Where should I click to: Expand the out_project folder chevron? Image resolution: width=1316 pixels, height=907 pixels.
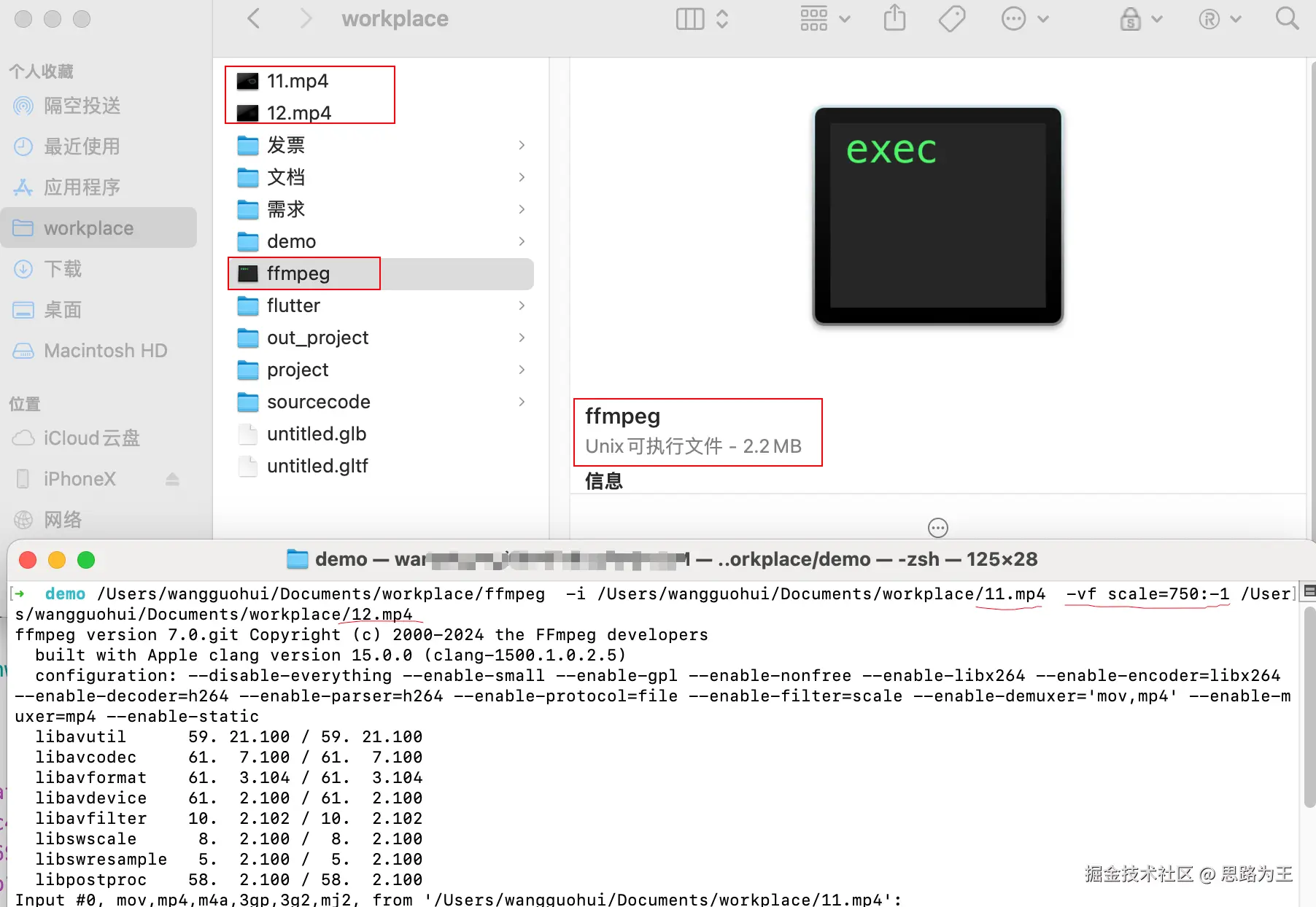522,338
